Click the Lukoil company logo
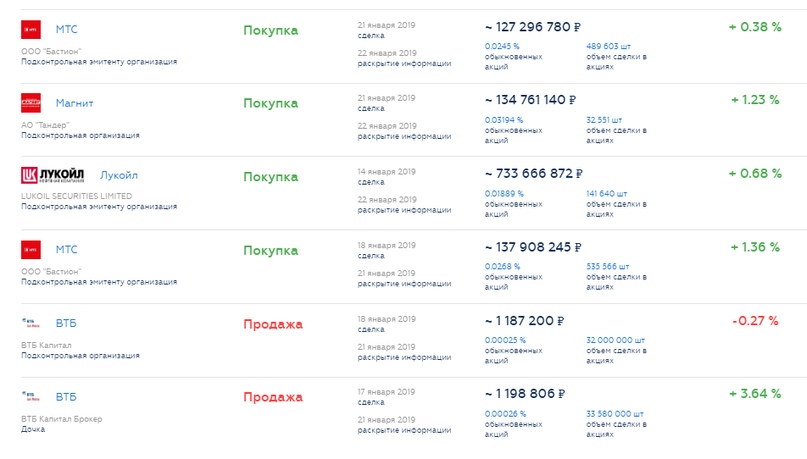Image resolution: width=807 pixels, height=459 pixels. coord(55,175)
